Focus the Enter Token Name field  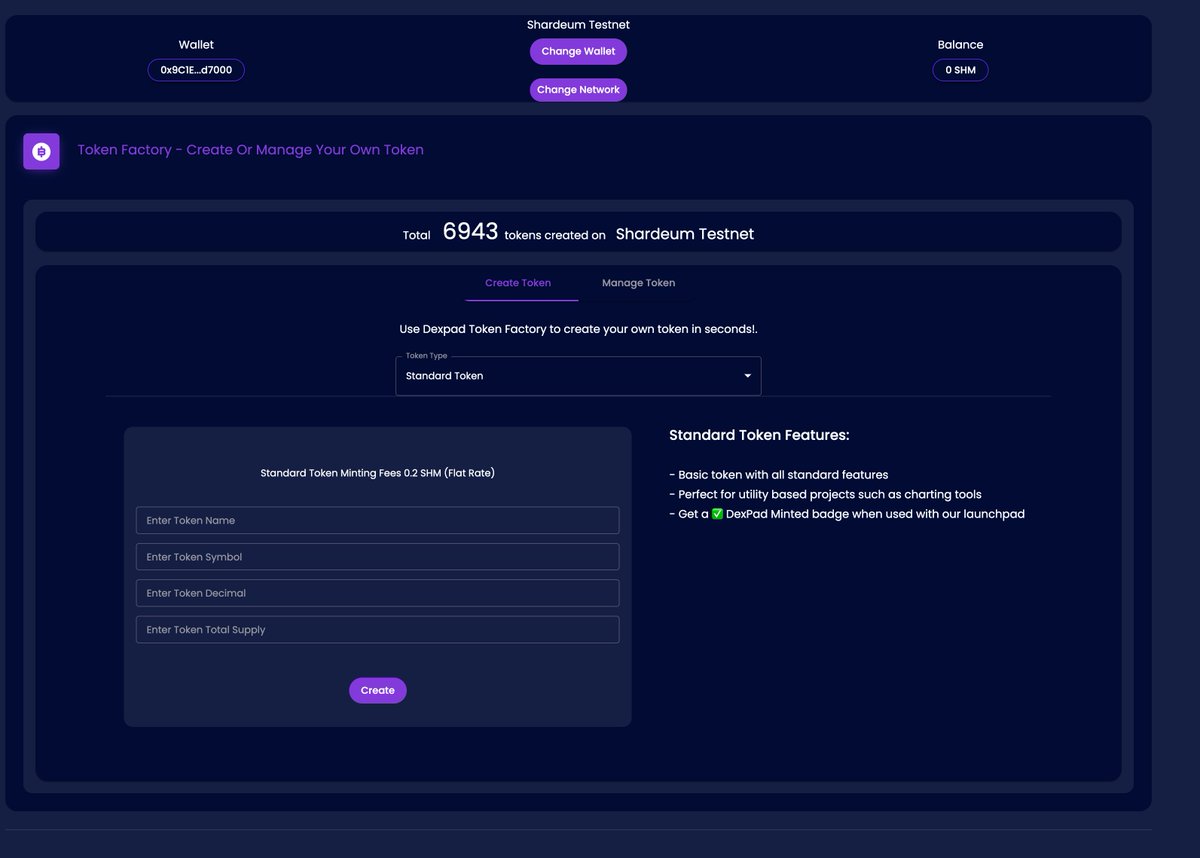pos(378,520)
